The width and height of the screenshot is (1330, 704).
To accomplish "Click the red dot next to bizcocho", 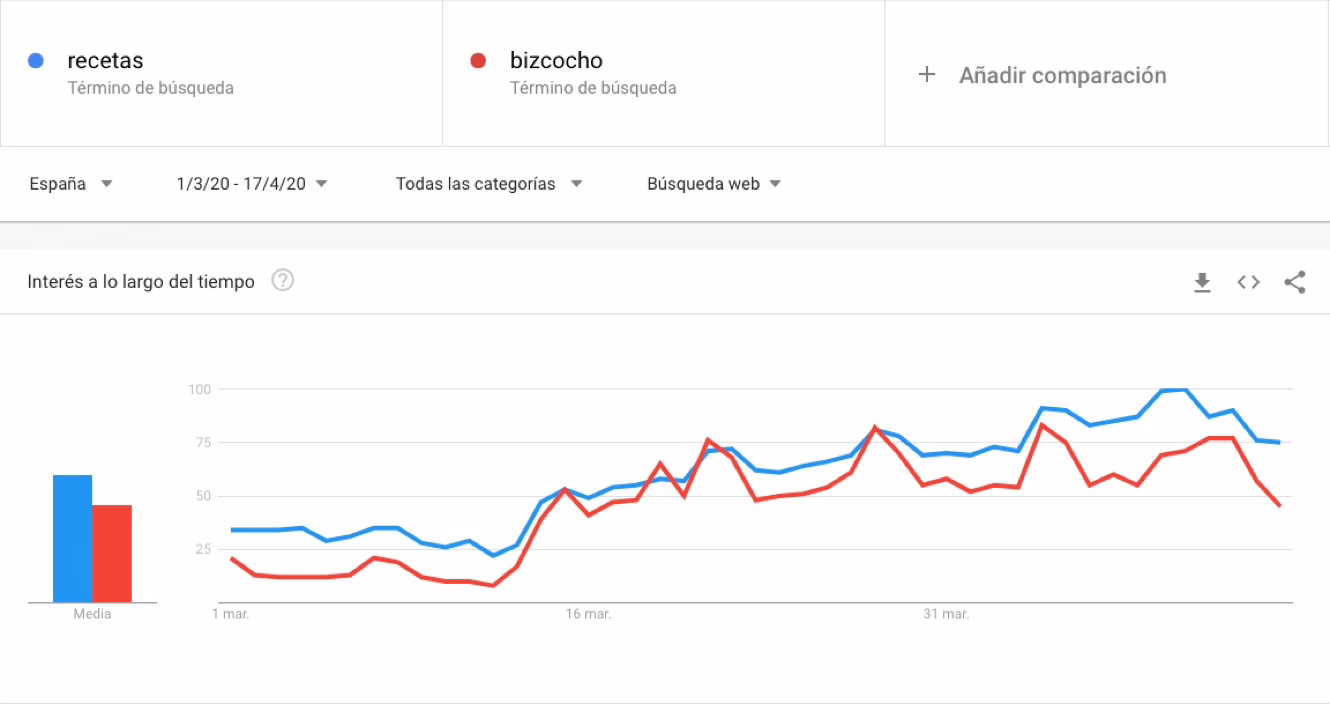I will click(478, 61).
